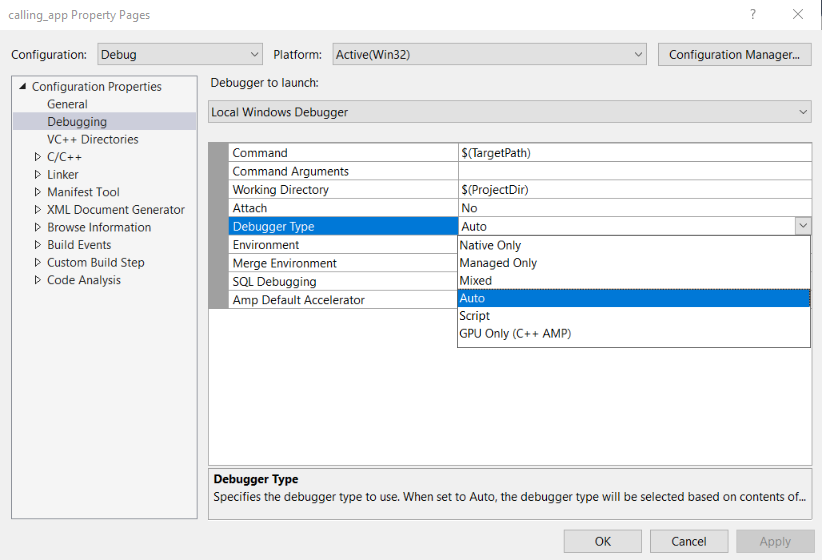
Task: Expand the Code Analysis node
Action: click(38, 280)
